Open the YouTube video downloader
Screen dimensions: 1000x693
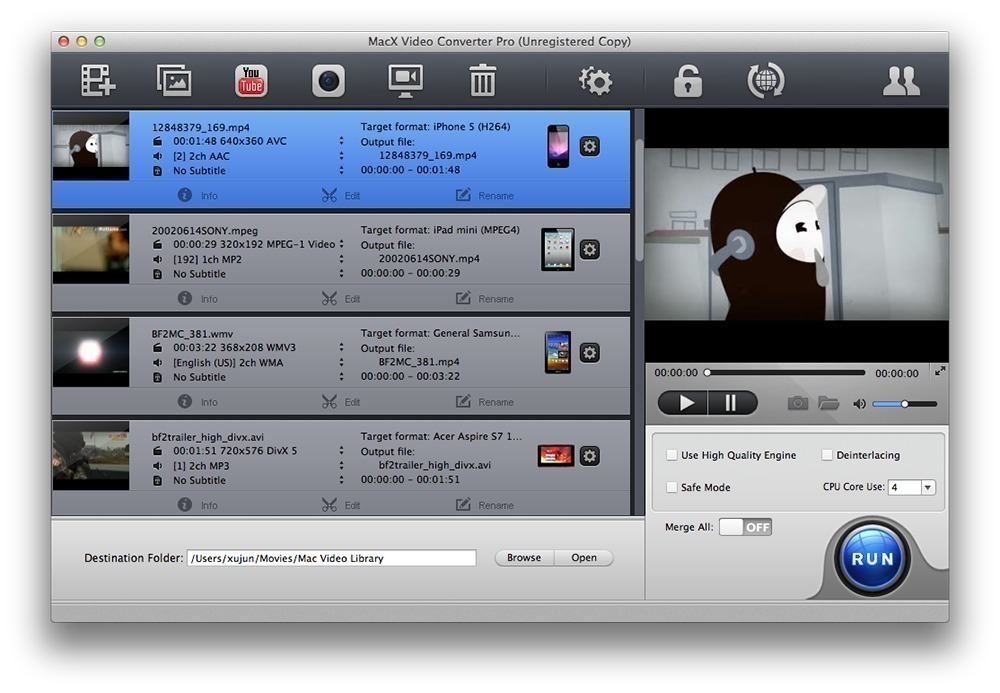[x=250, y=80]
